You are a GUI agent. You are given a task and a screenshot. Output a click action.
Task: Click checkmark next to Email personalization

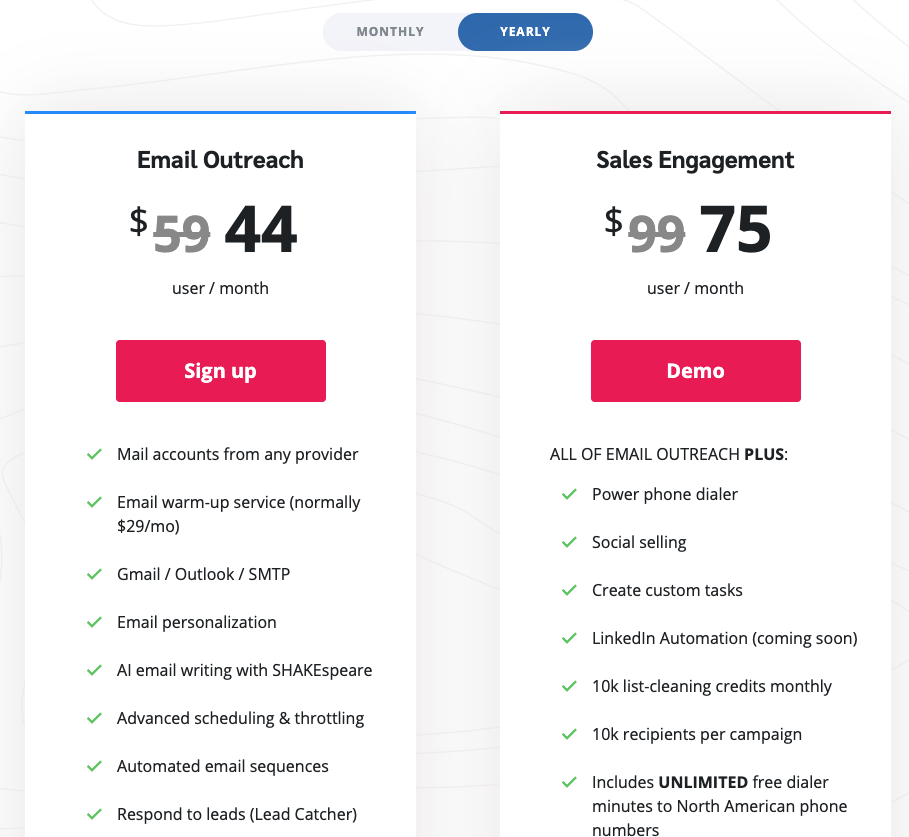click(95, 623)
